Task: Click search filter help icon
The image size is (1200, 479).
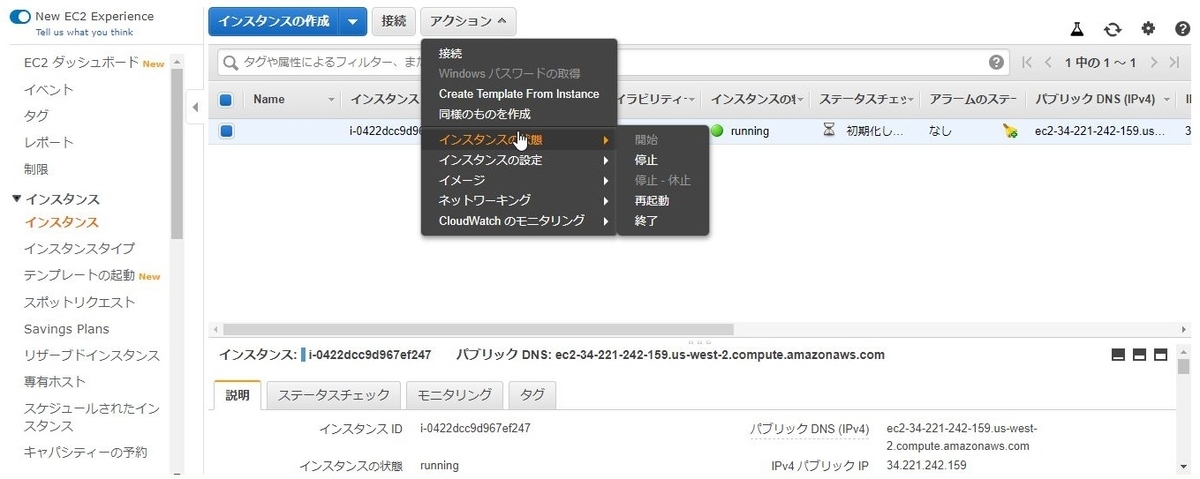Action: 996,62
